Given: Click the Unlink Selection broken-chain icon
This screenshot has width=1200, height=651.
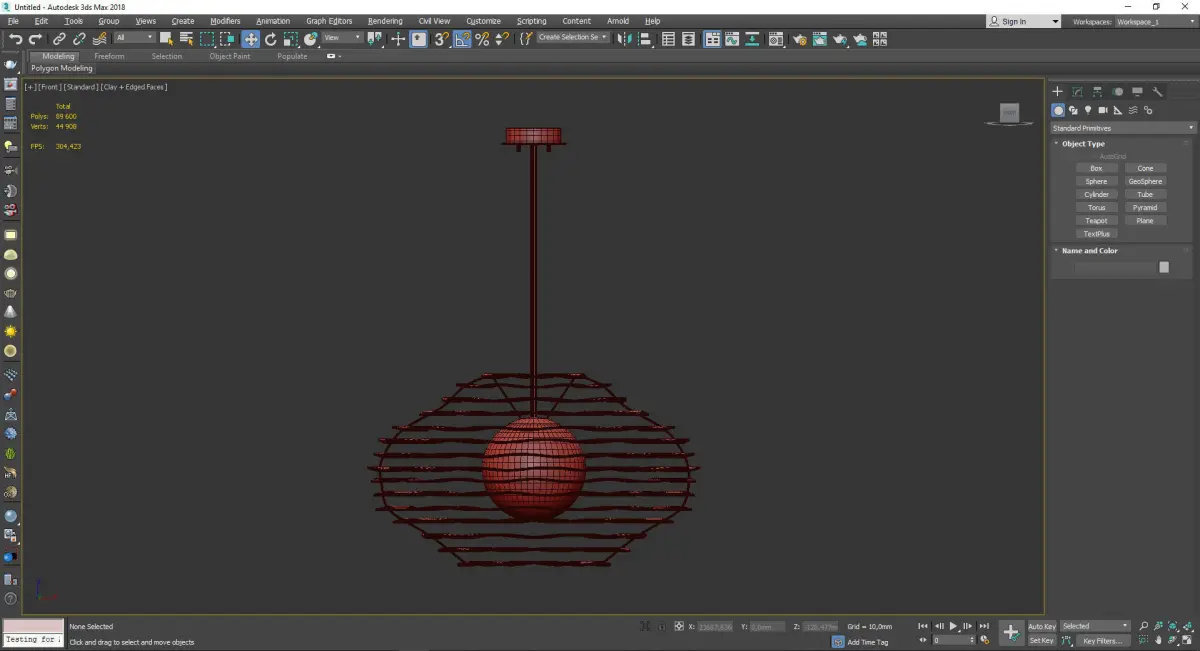Looking at the screenshot, I should point(79,39).
